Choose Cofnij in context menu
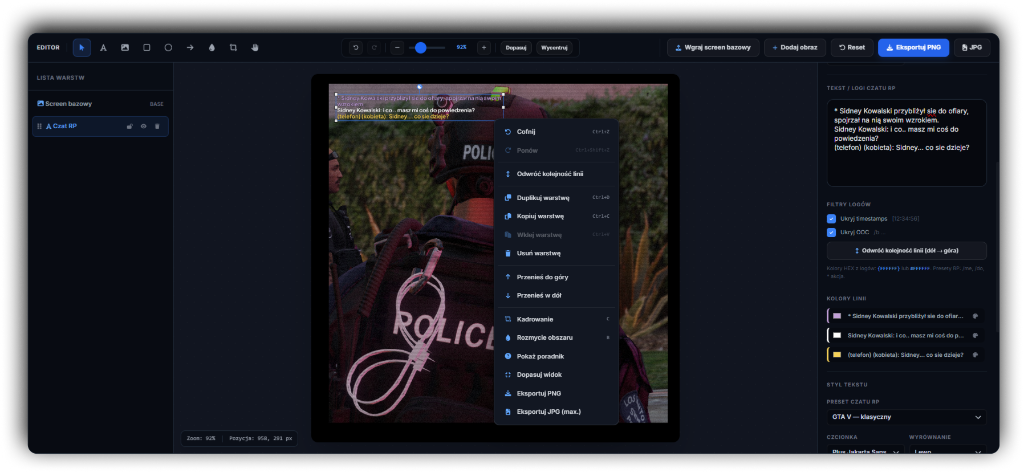The height and width of the screenshot is (473, 1024). pos(556,132)
